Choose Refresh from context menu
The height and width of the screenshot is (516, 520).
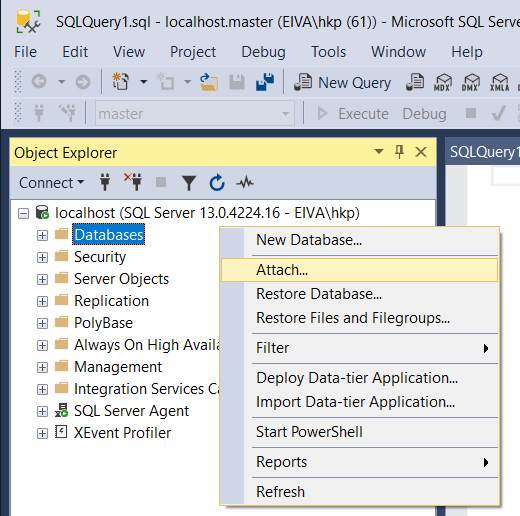pos(359,492)
